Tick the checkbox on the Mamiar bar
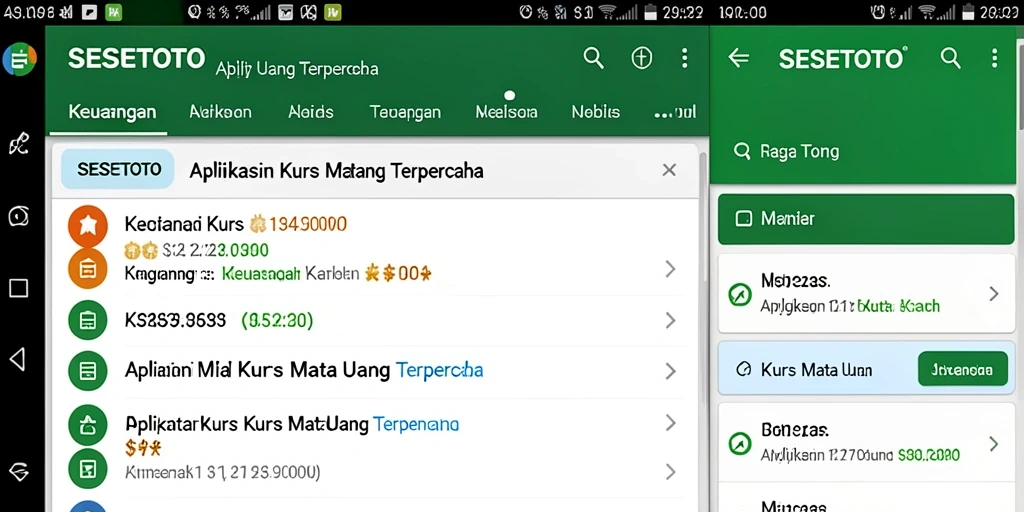The width and height of the screenshot is (1024, 512). tap(743, 219)
